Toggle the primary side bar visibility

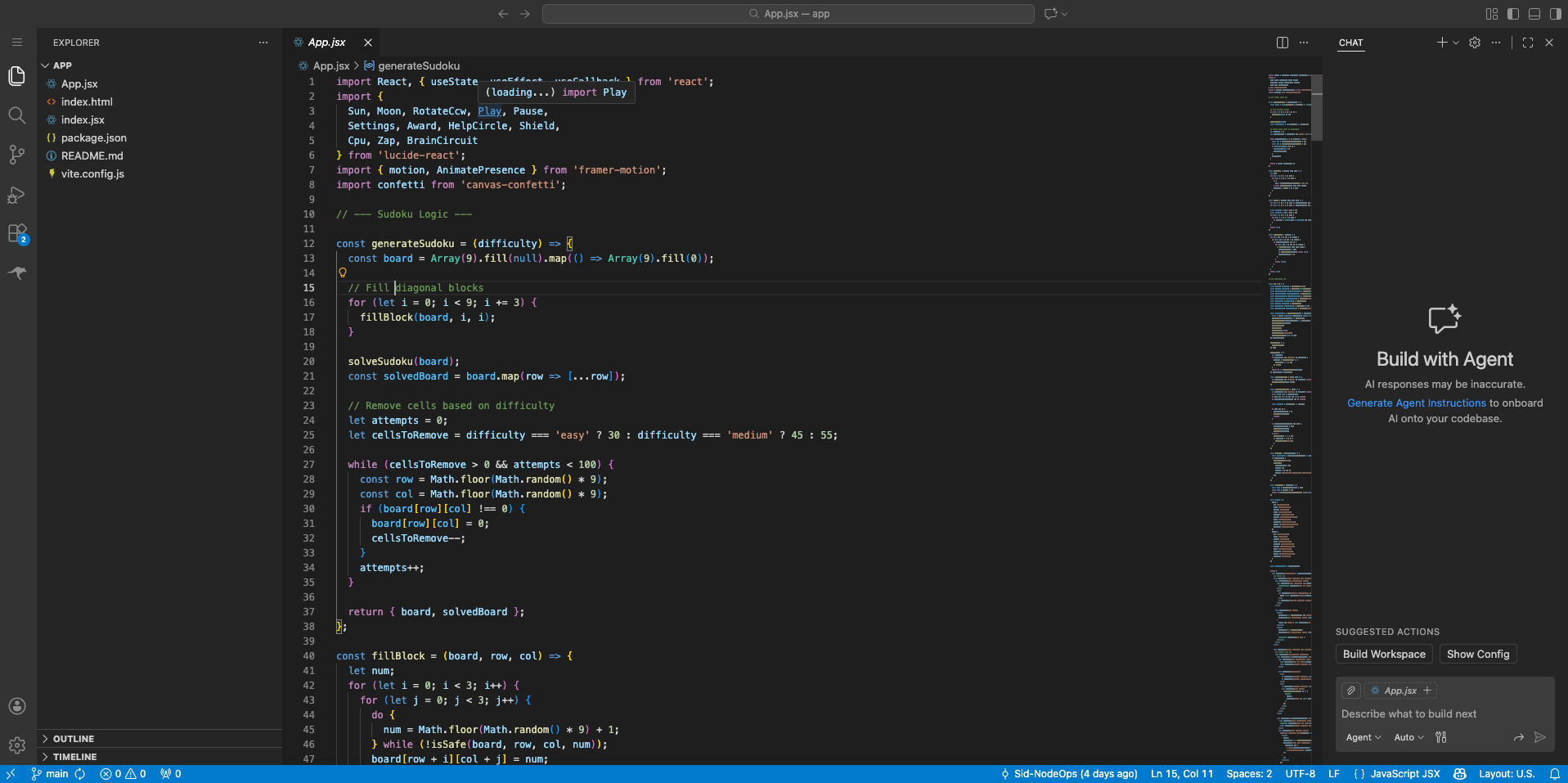(1512, 14)
